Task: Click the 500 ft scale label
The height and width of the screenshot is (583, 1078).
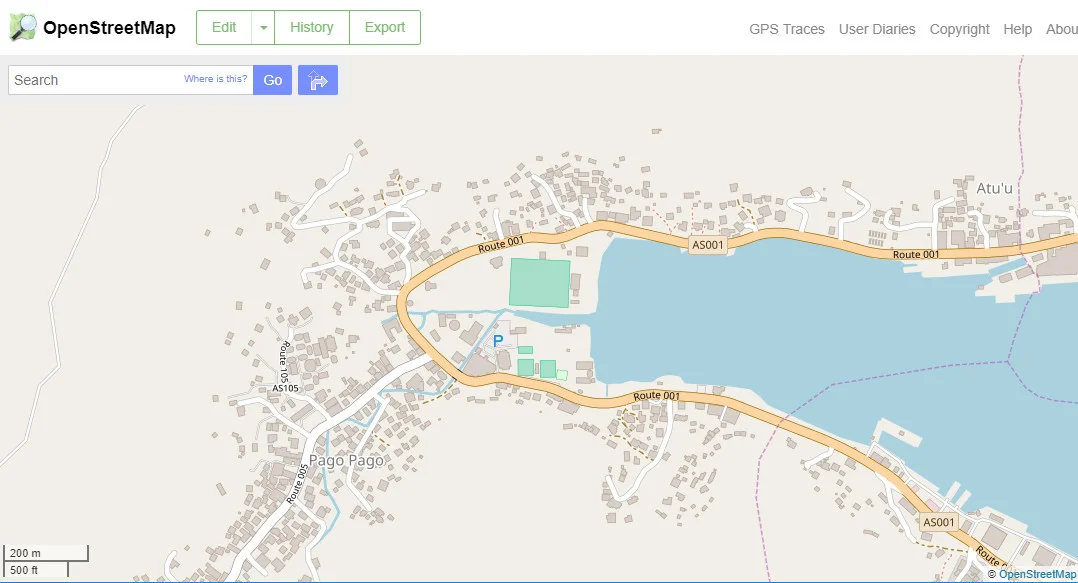Action: pos(24,570)
